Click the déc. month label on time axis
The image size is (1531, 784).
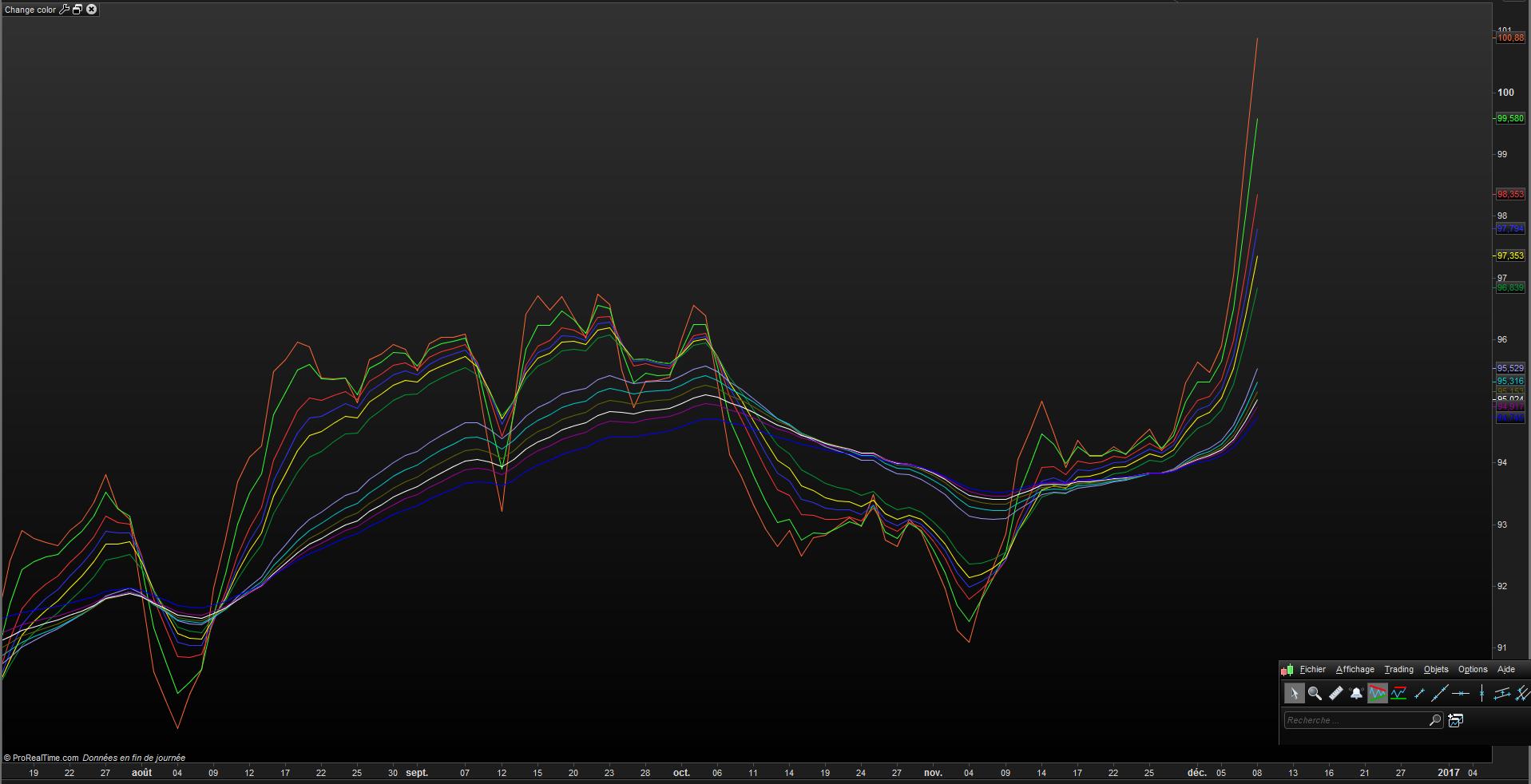pyautogui.click(x=1196, y=773)
